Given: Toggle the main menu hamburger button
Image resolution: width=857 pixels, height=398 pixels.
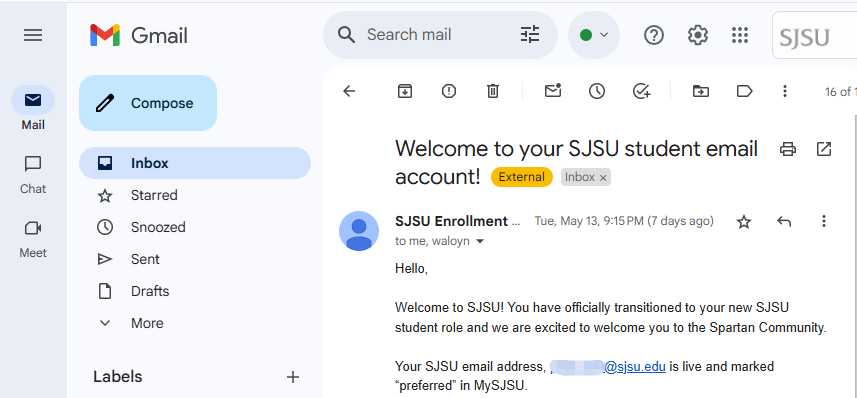Looking at the screenshot, I should tap(33, 36).
